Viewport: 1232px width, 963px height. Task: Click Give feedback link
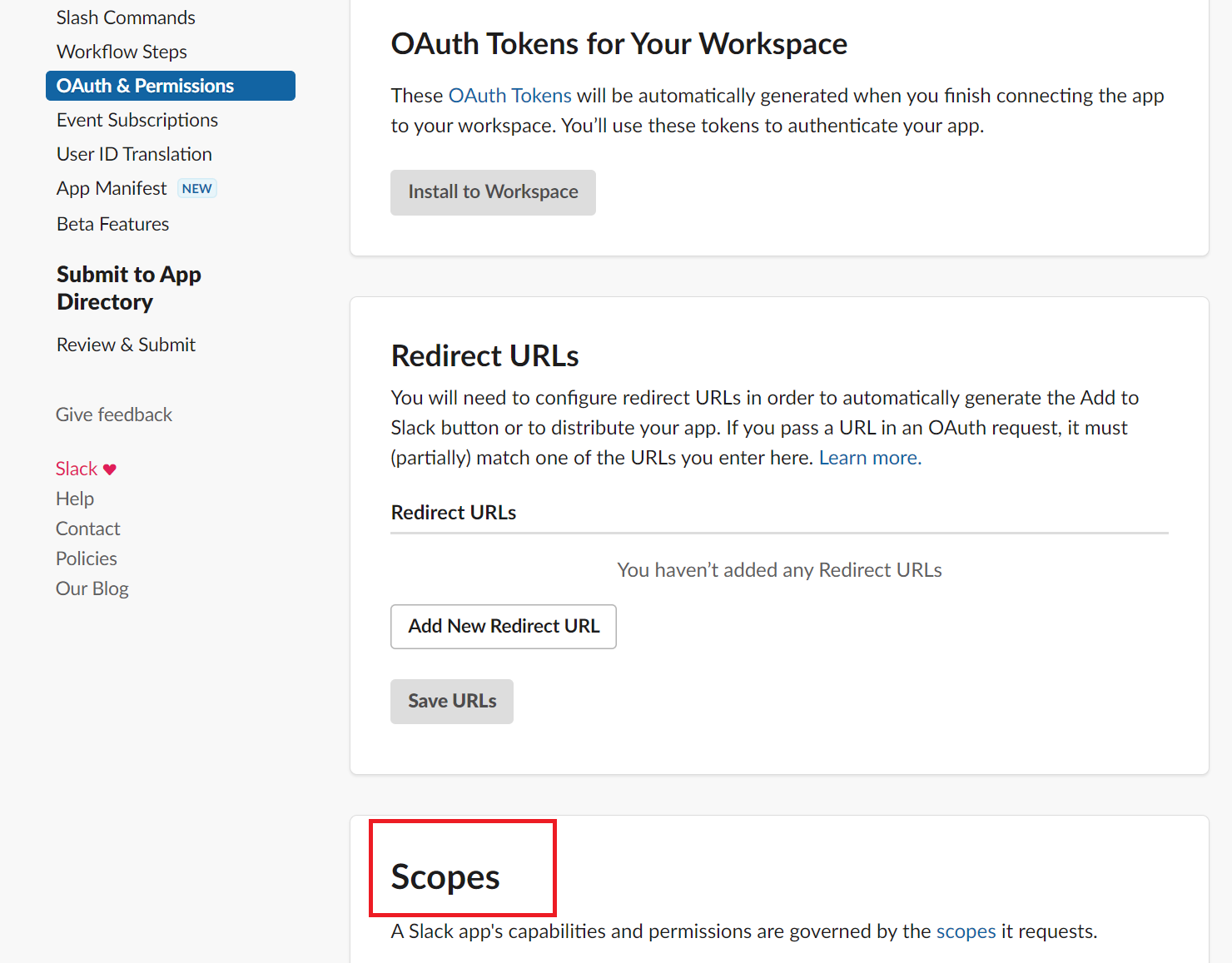(x=114, y=414)
